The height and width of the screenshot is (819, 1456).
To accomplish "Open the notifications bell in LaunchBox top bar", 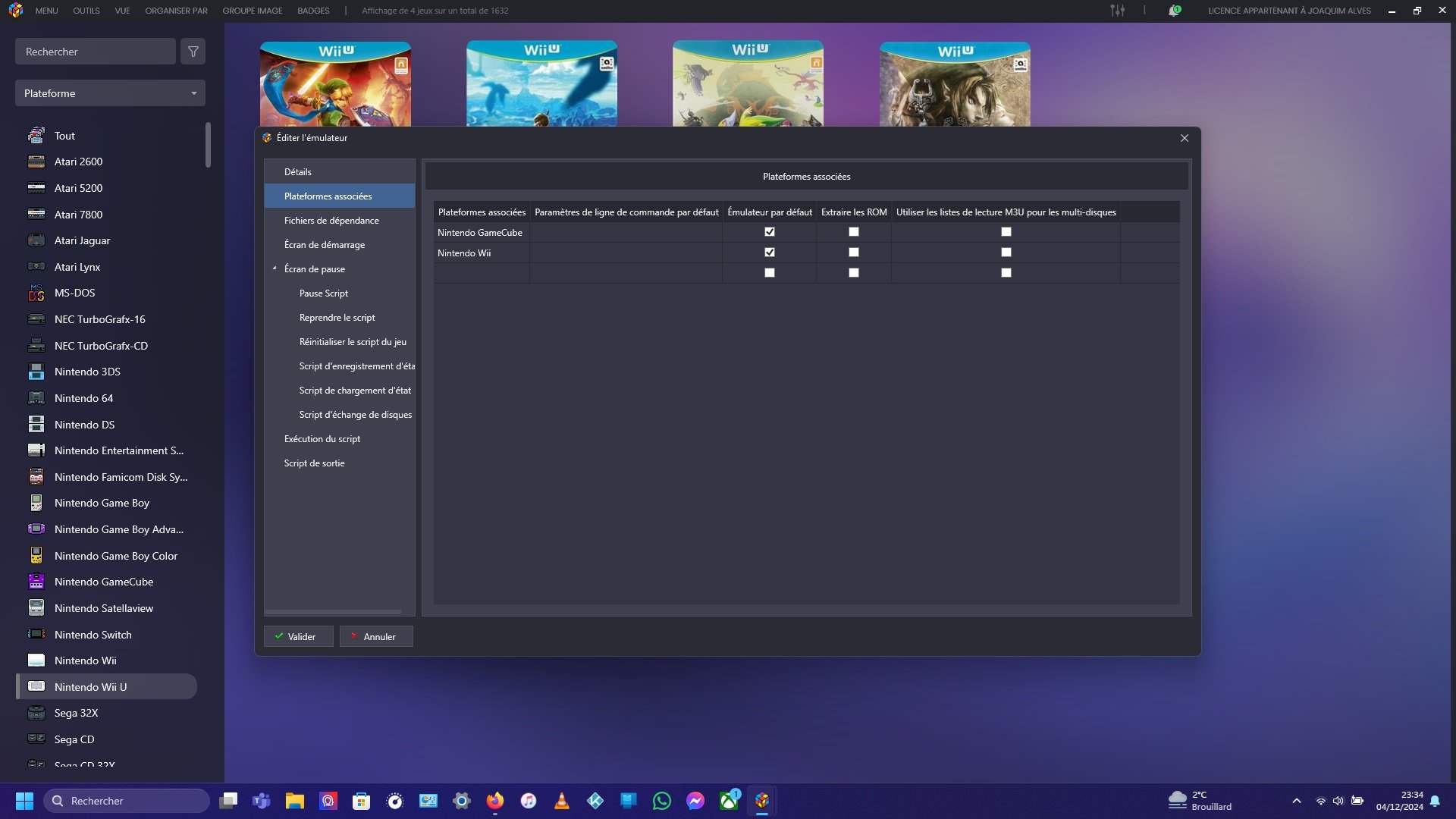I will 1174,11.
